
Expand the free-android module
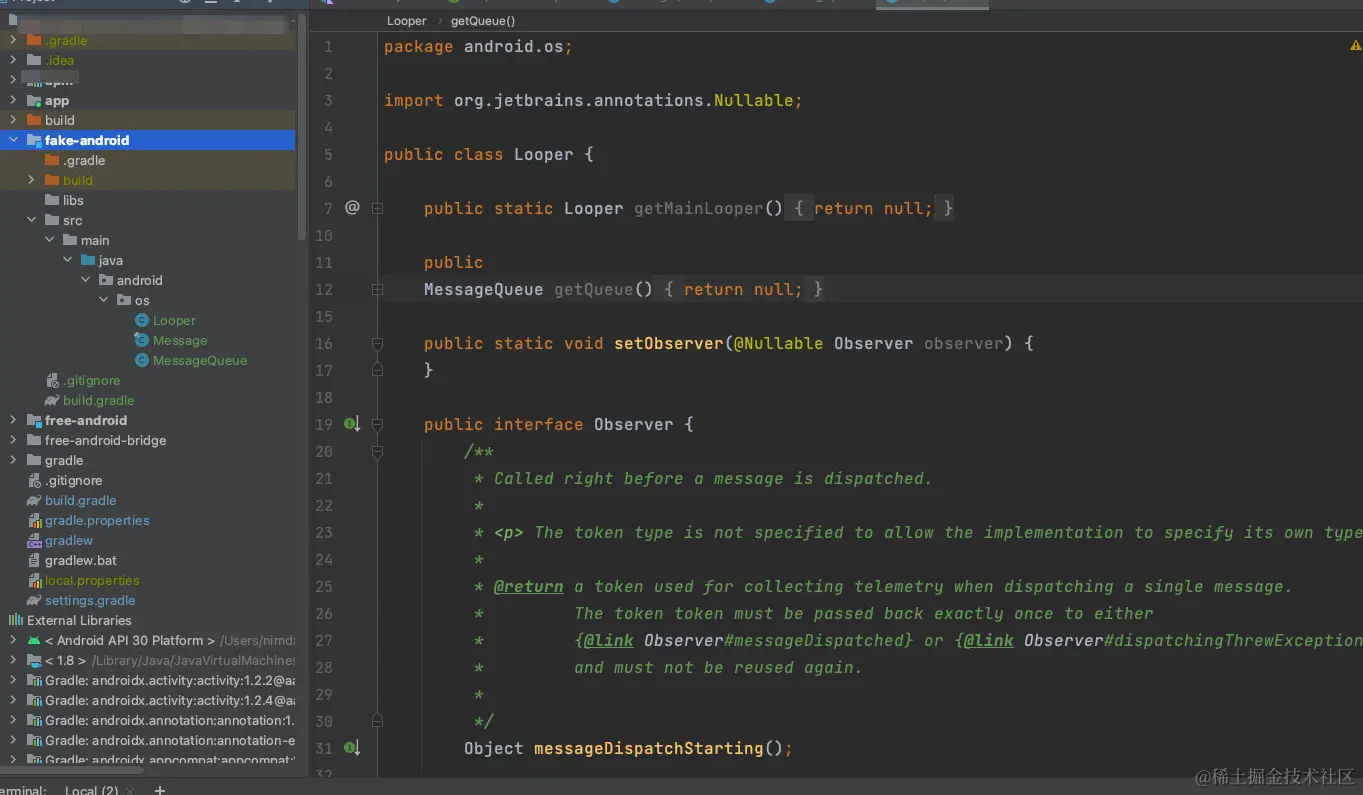13,420
